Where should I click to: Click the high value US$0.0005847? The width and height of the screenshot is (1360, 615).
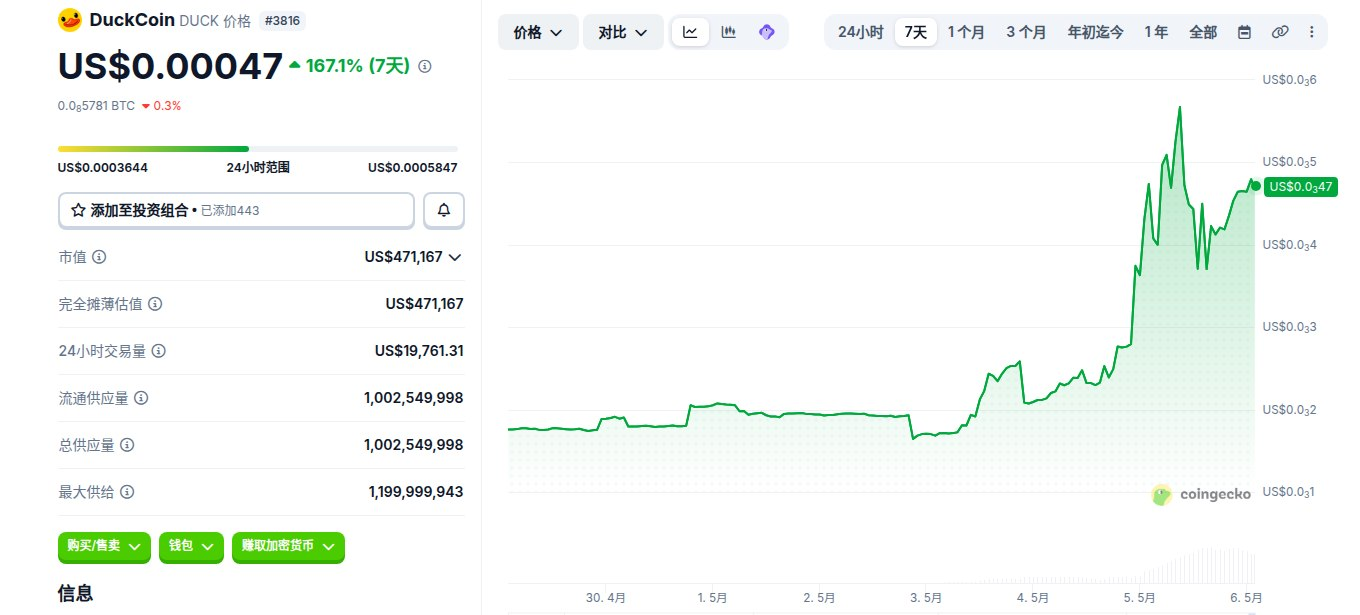413,168
